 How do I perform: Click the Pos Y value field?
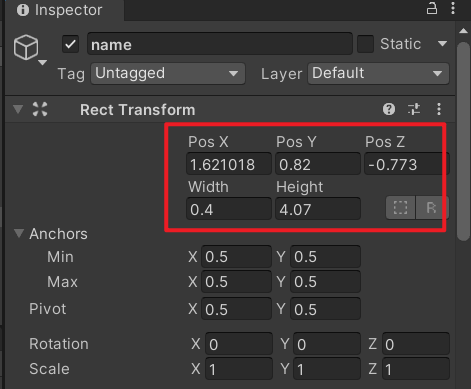coord(318,164)
